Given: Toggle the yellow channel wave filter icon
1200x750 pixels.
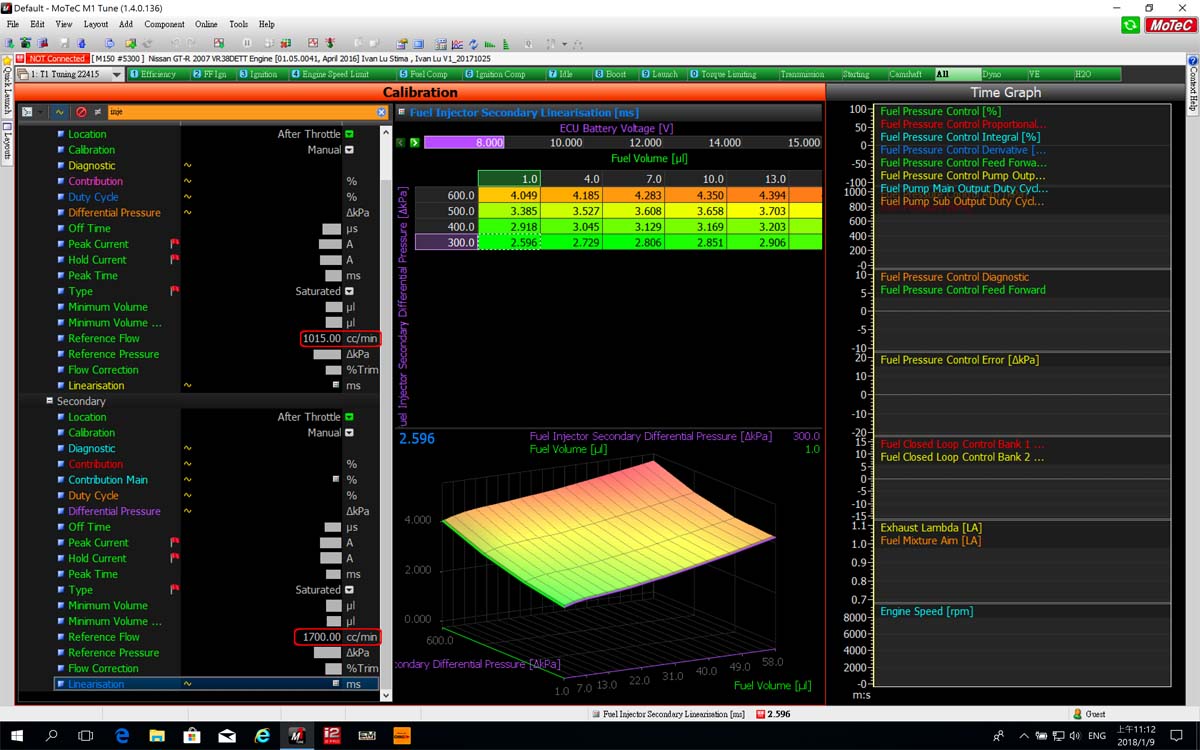Looking at the screenshot, I should pyautogui.click(x=59, y=112).
